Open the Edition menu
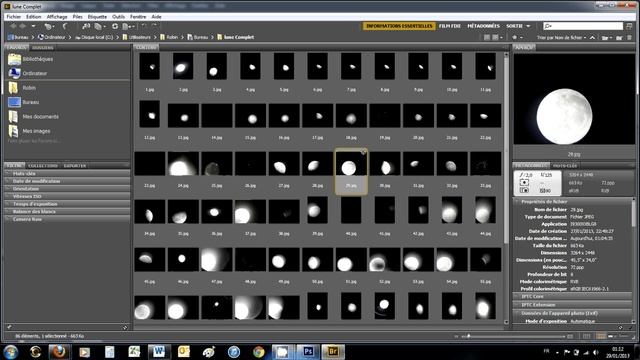The height and width of the screenshot is (360, 640). point(33,17)
